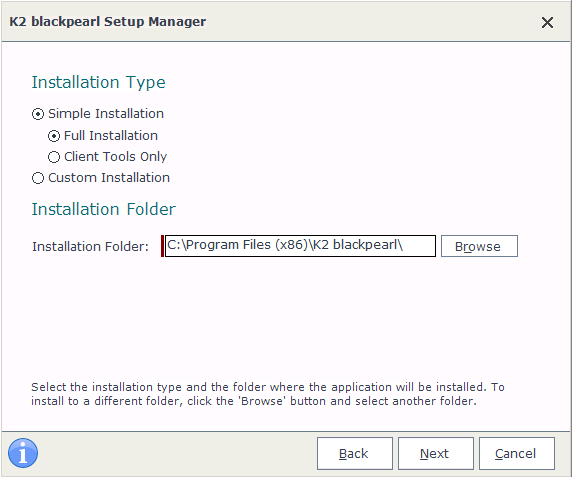Click inside the installation folder path field
Screen dimensions: 572x477
(x=300, y=246)
